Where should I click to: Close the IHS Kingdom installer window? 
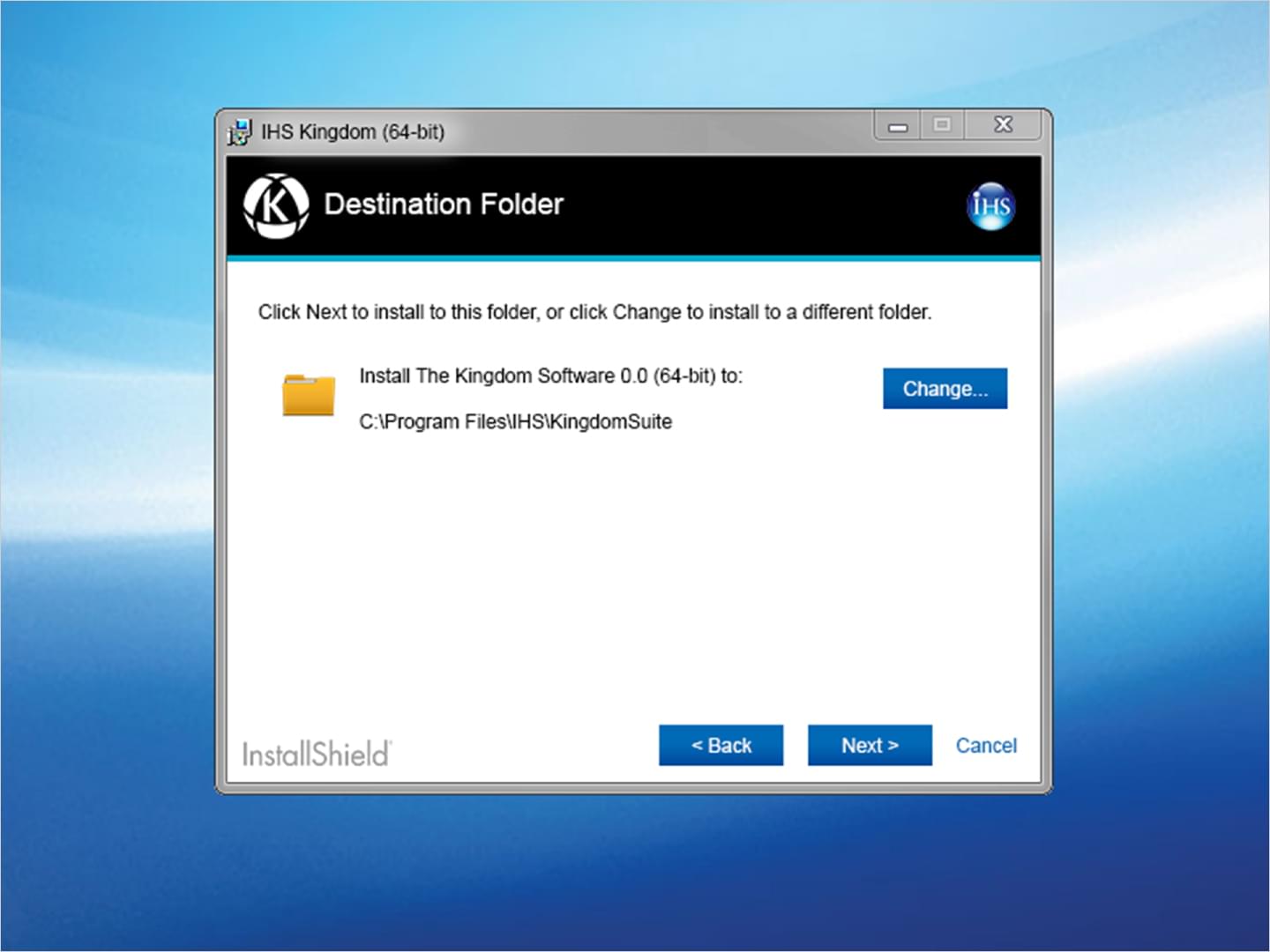point(1003,125)
